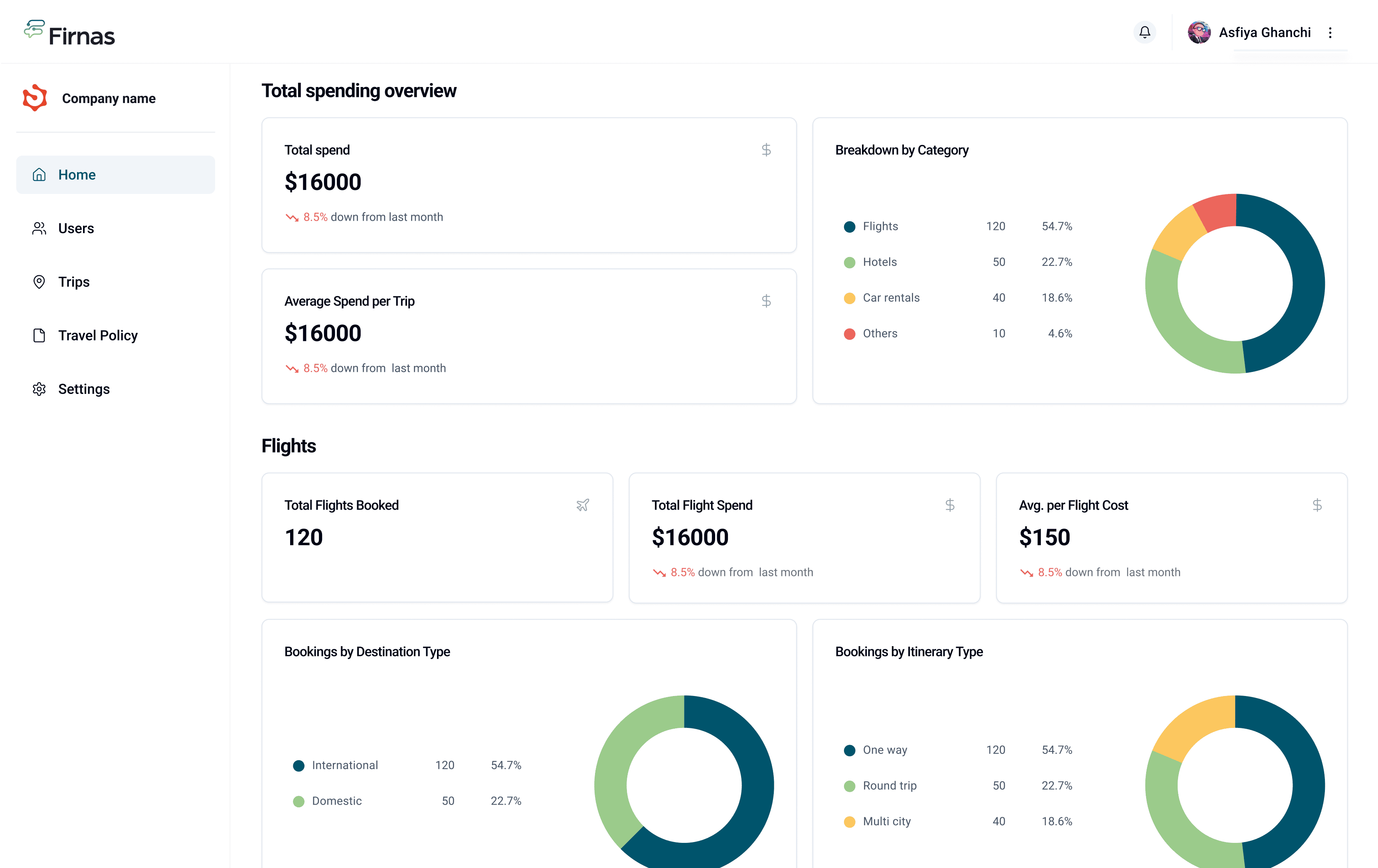
Task: Click the Round trip legend label
Action: tap(889, 786)
